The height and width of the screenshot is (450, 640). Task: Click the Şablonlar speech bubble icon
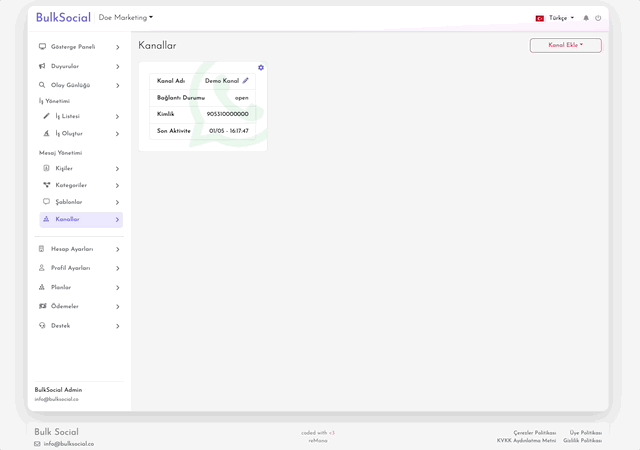click(x=46, y=202)
